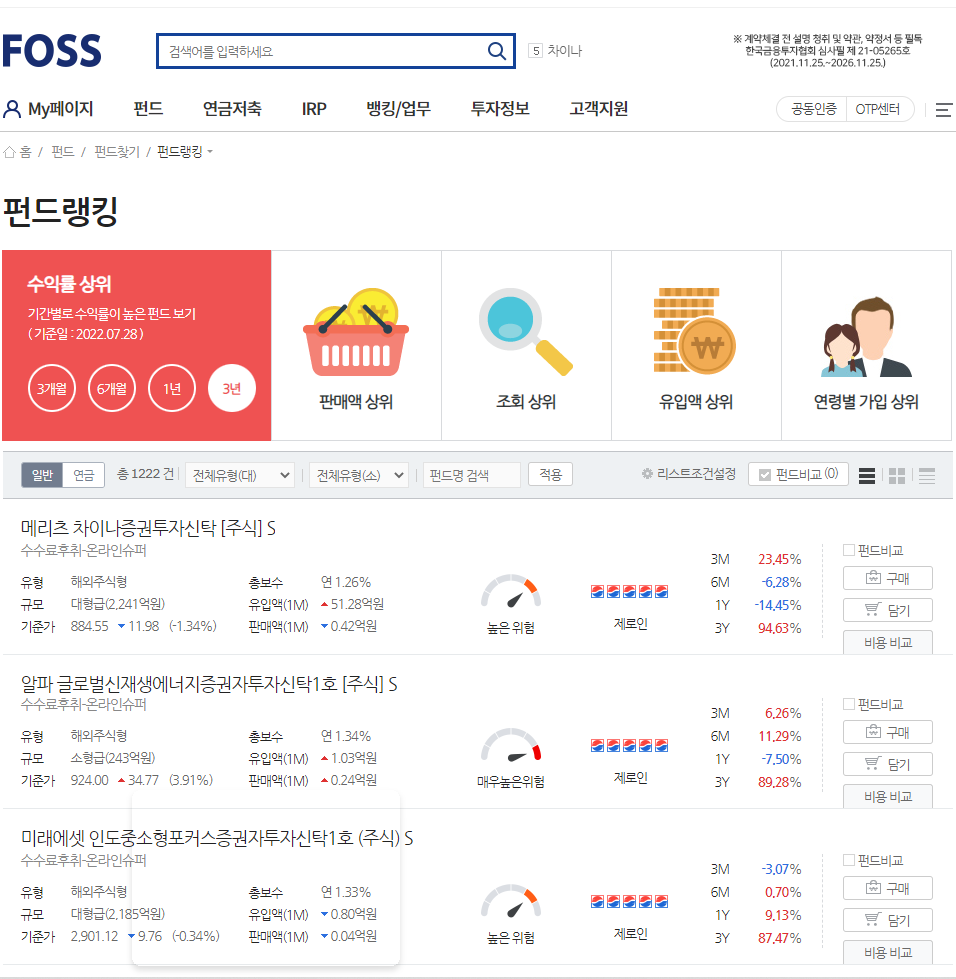Open the 펀드 main menu
Viewport: 956px width, 979px height.
(148, 109)
